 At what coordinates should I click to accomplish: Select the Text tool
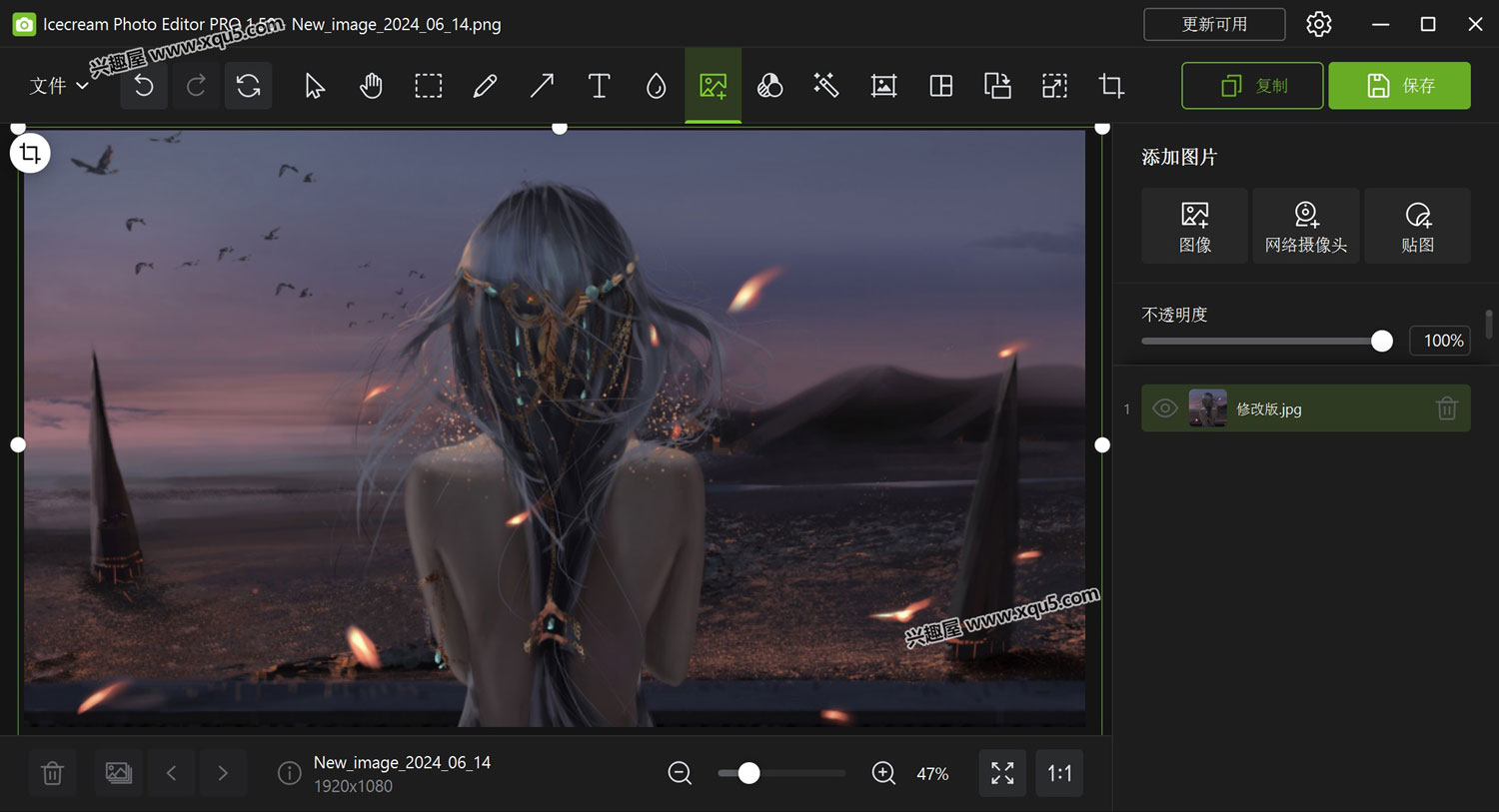tap(599, 86)
